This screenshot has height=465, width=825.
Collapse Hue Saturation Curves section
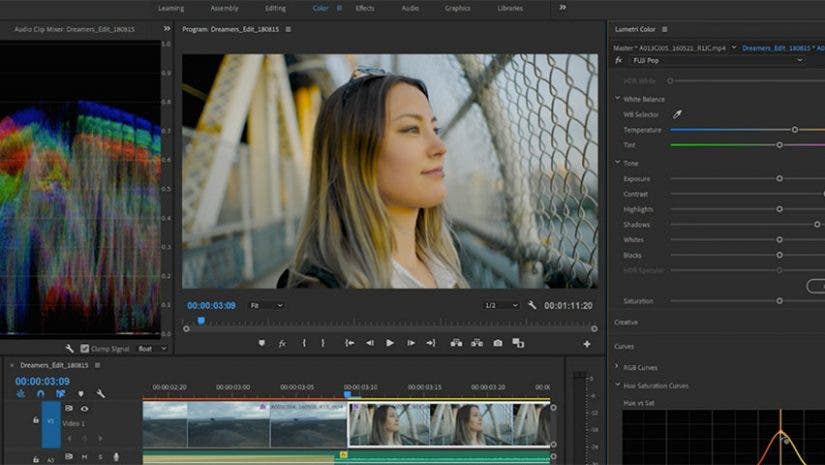[x=618, y=385]
